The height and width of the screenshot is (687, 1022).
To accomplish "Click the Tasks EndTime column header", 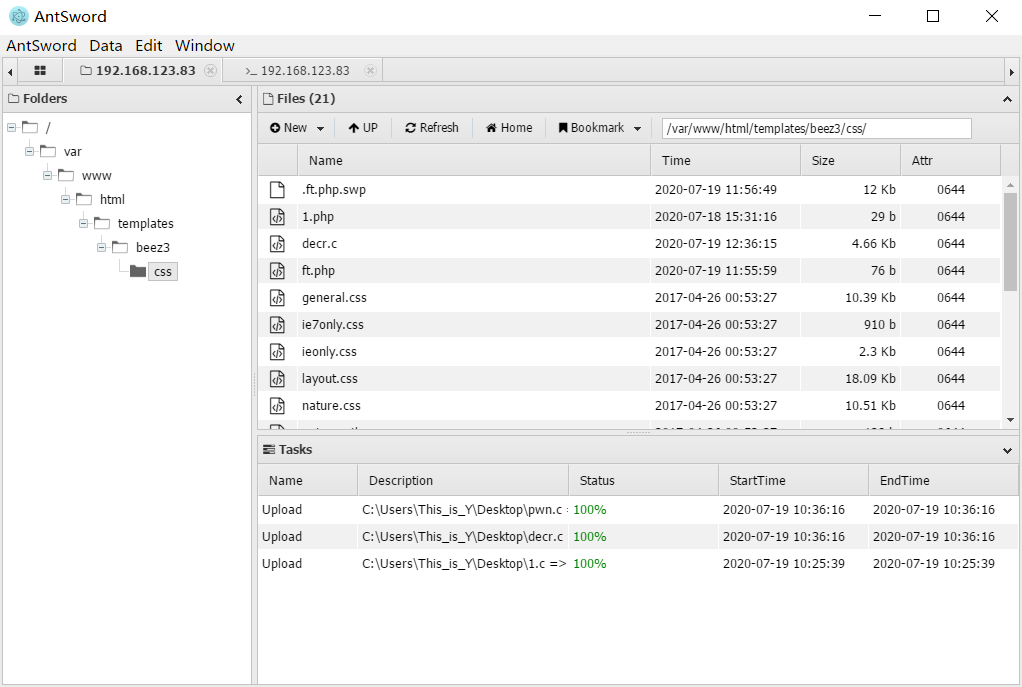I will (943, 480).
